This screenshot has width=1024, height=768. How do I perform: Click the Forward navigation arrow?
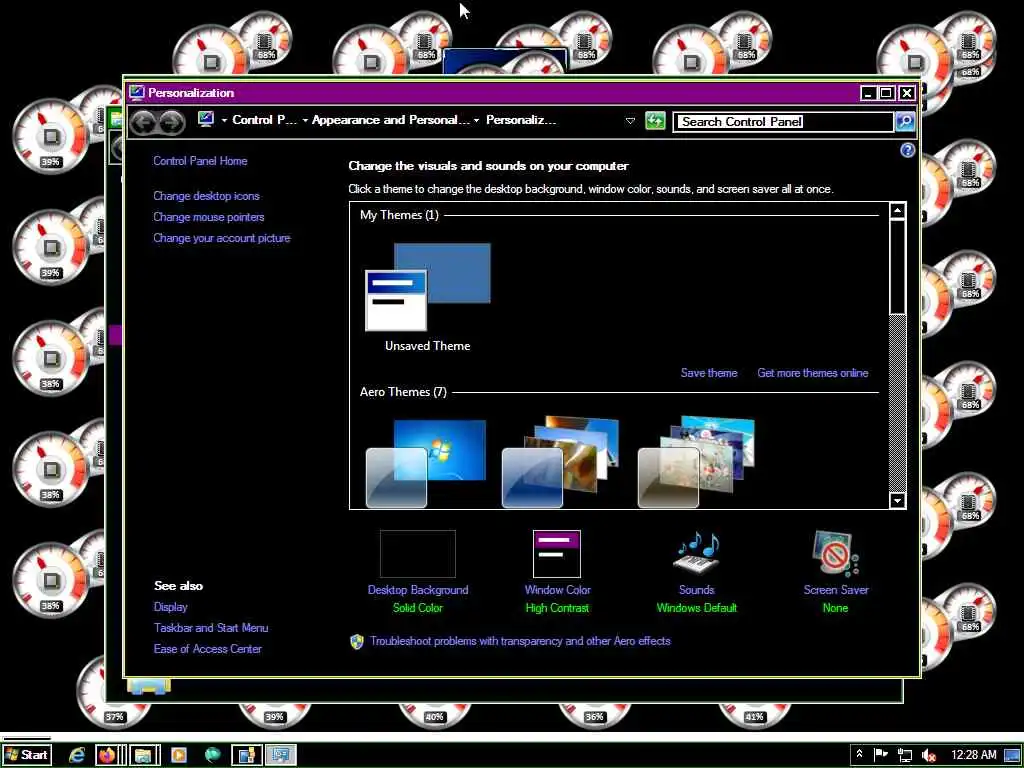point(172,122)
